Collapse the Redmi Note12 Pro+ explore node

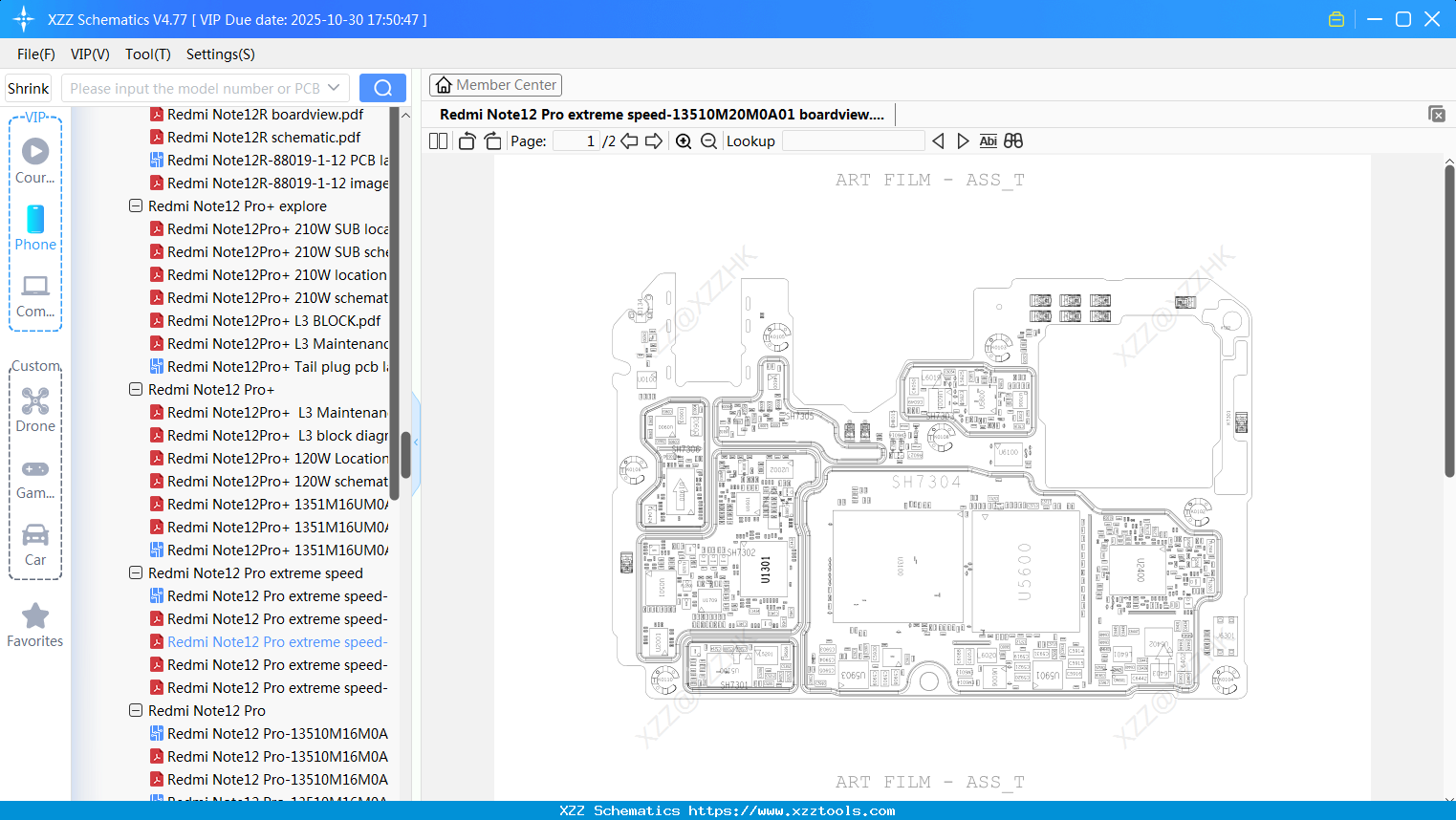136,205
